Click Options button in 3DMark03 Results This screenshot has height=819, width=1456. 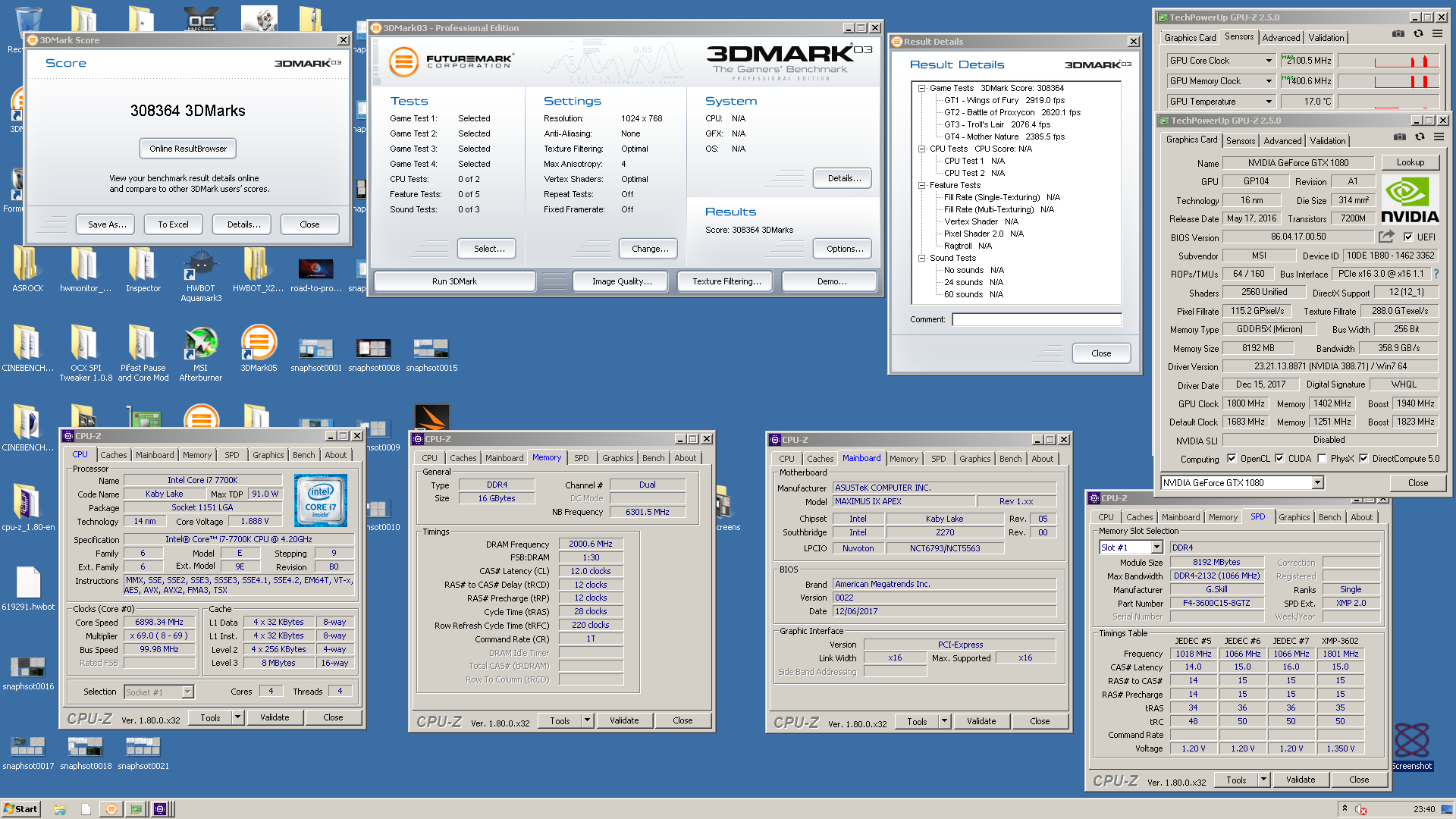coord(843,249)
